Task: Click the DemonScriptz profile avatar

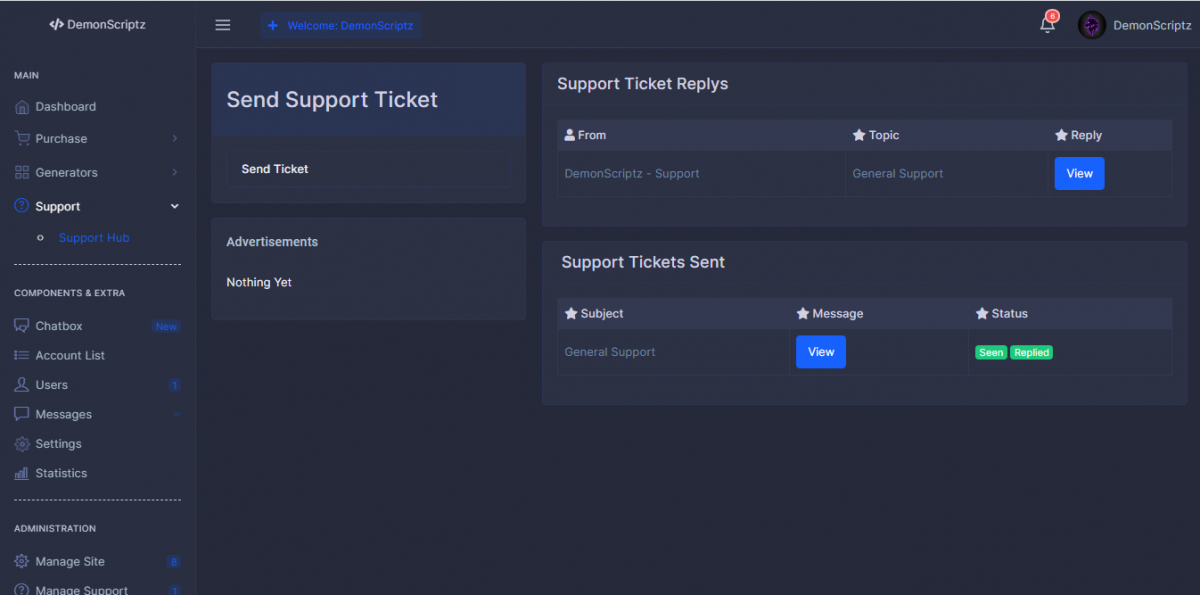Action: point(1091,25)
